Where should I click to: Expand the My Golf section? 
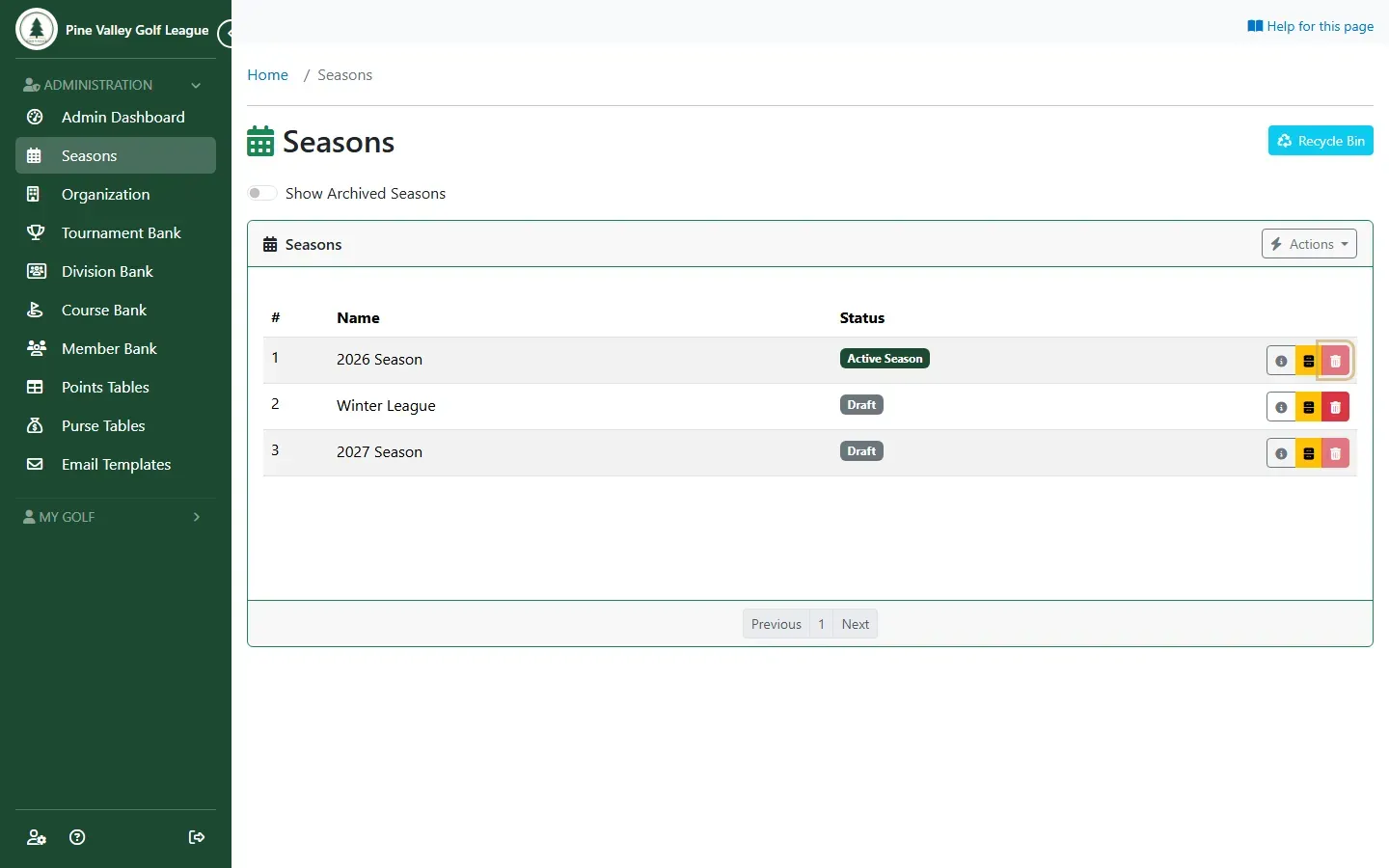coord(116,517)
